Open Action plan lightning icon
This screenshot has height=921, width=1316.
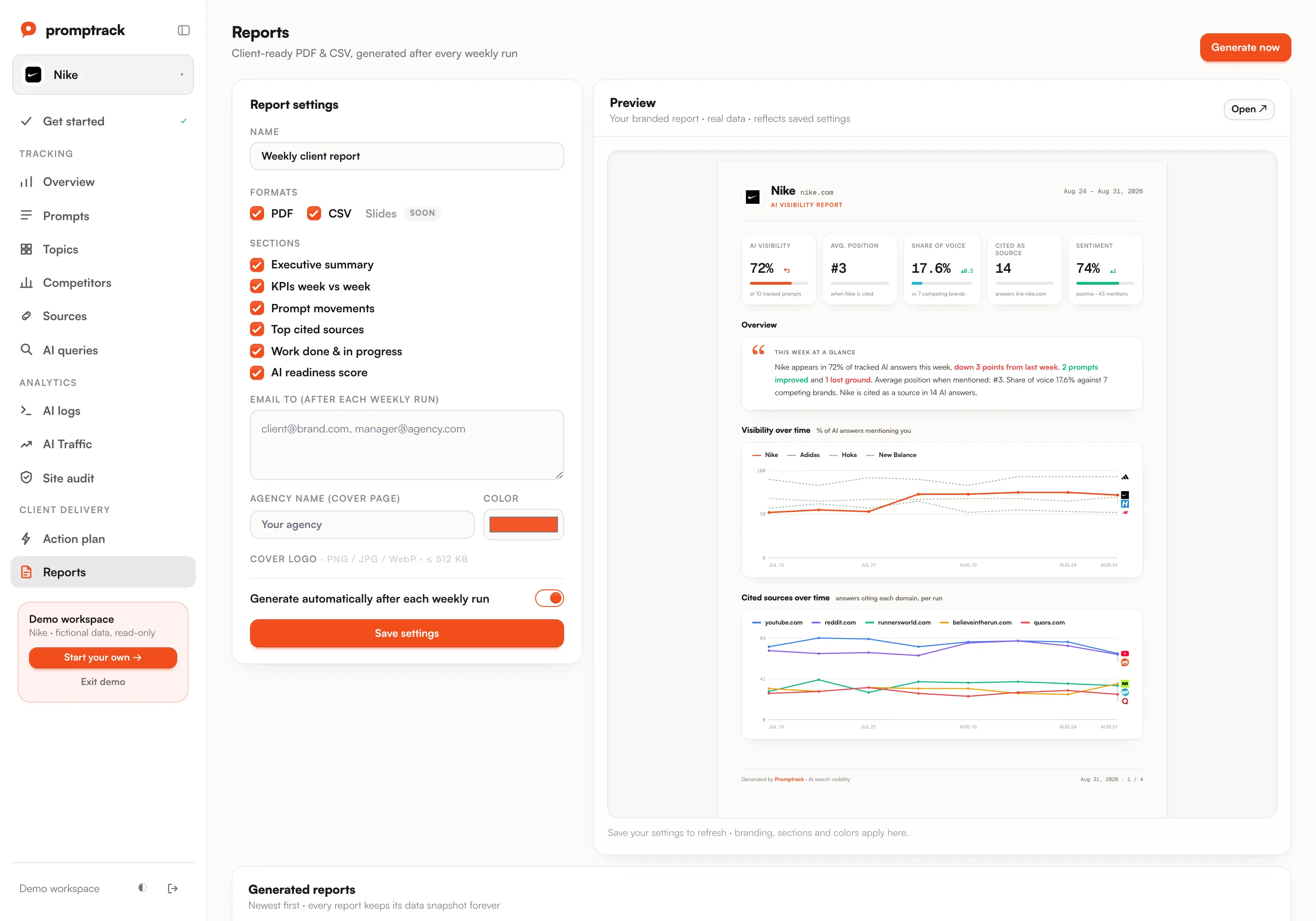coord(26,539)
